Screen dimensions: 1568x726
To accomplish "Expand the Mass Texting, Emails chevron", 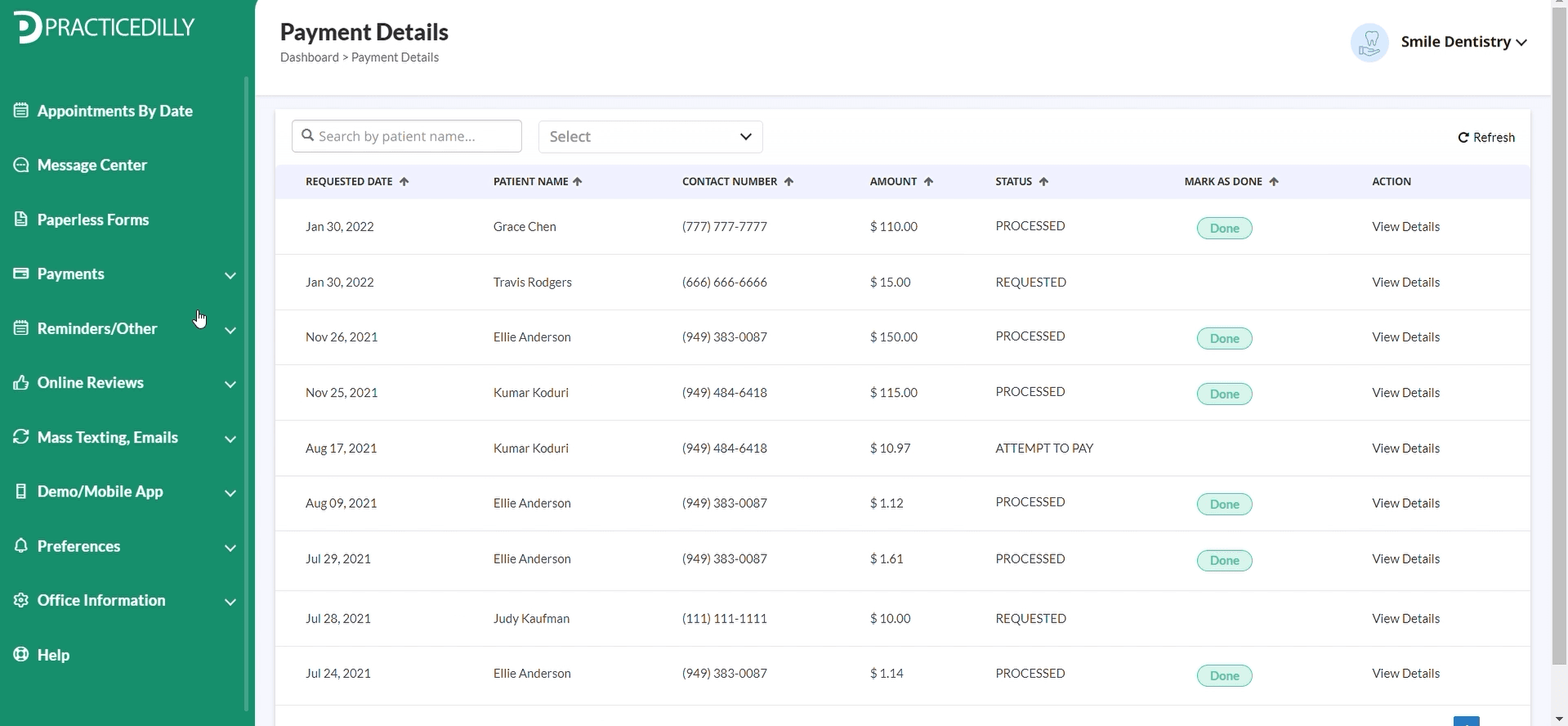I will click(x=230, y=439).
